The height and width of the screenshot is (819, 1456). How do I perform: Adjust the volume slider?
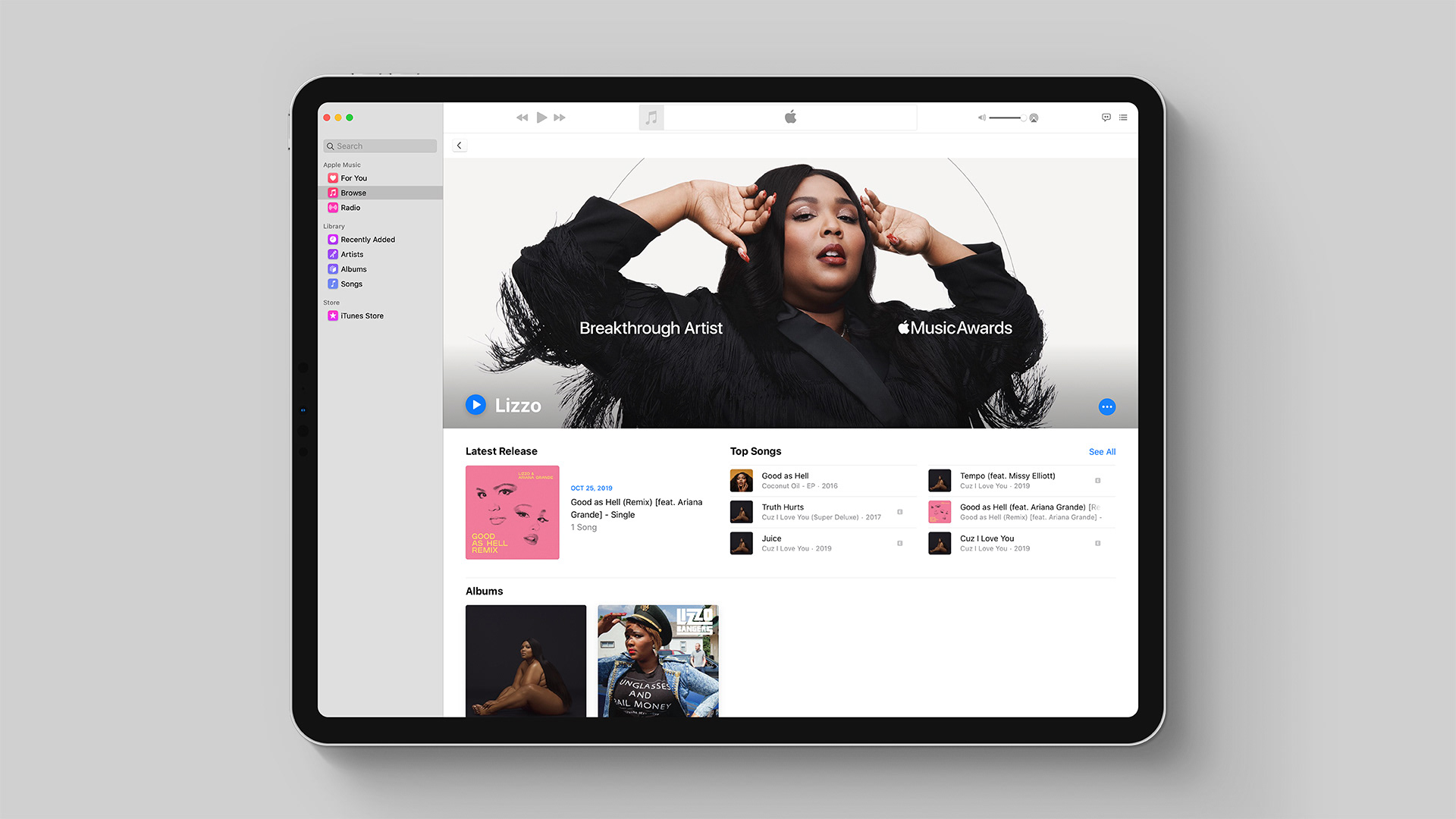1006,118
